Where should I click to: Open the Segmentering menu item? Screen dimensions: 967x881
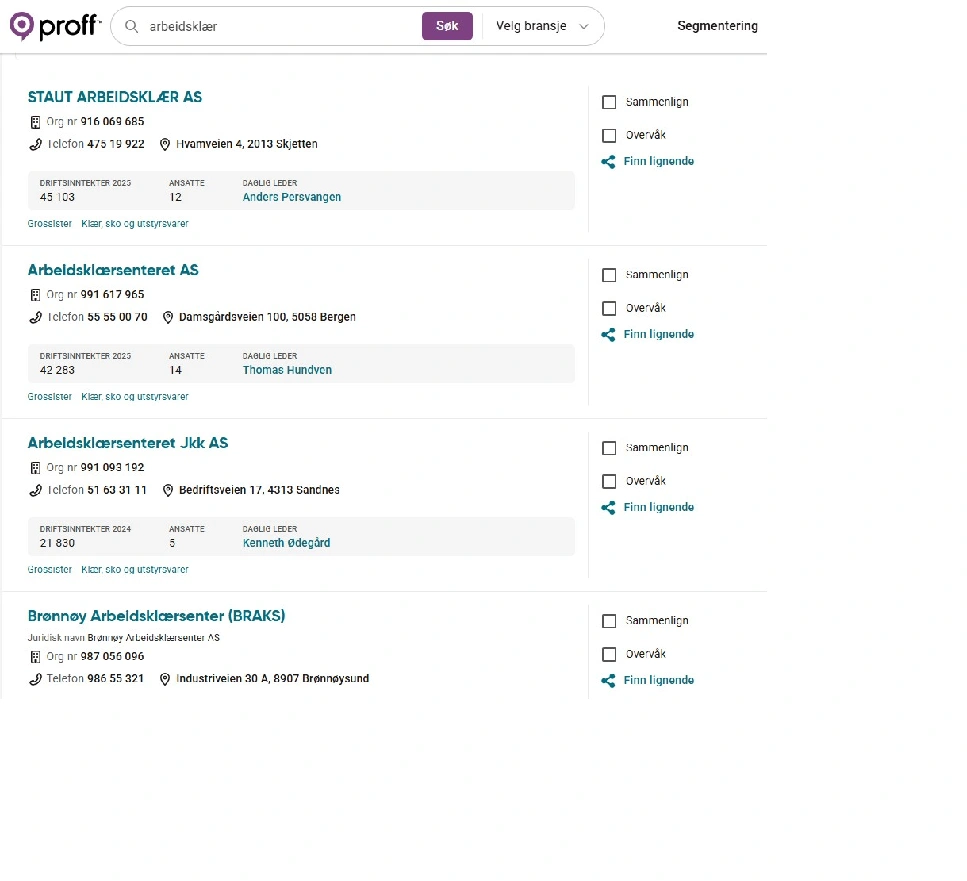(717, 26)
